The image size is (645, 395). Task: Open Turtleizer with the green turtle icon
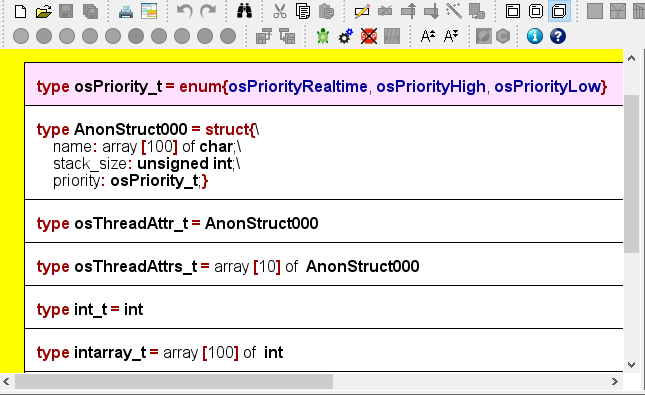click(x=323, y=37)
